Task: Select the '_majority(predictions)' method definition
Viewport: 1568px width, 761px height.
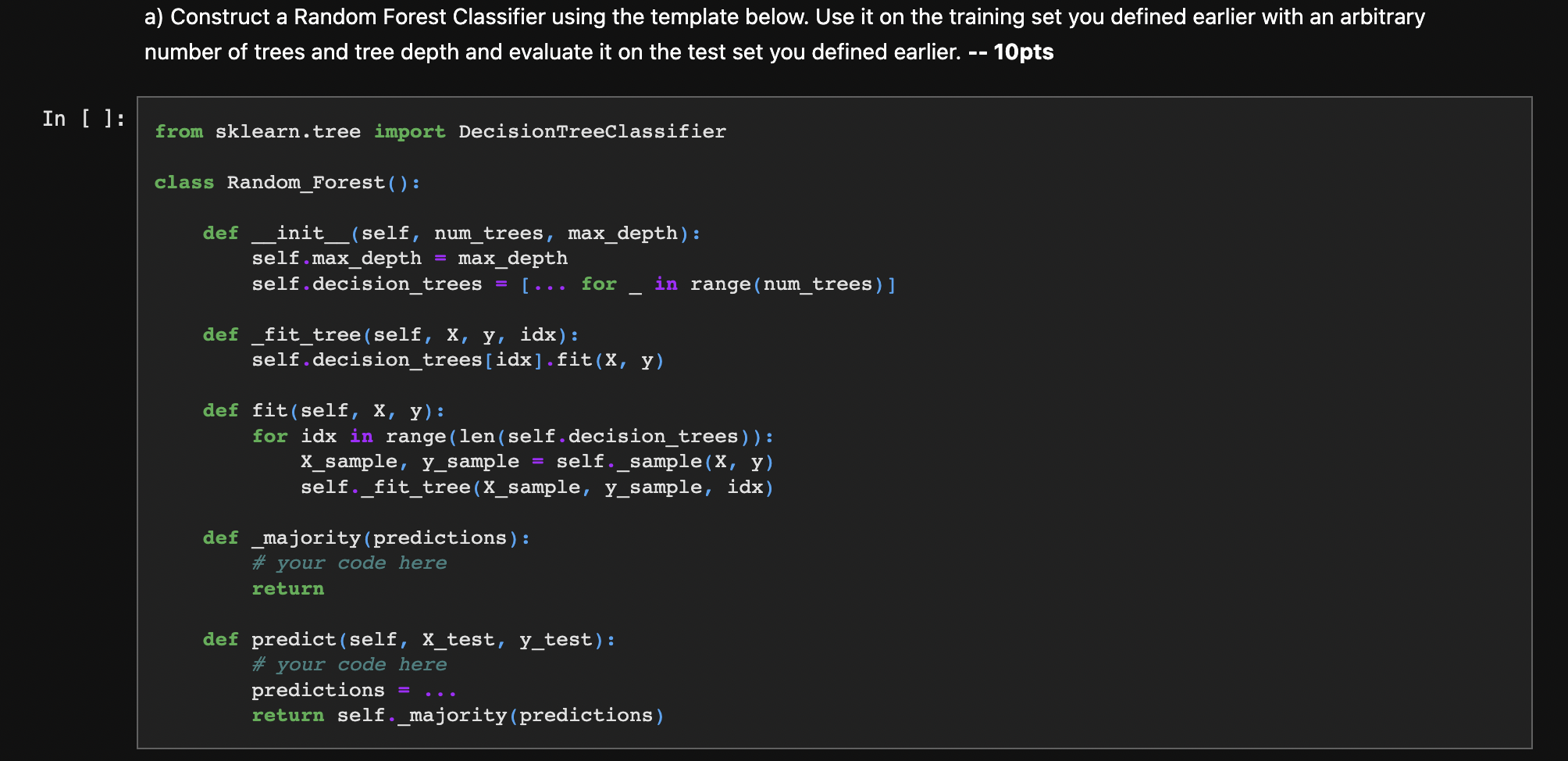Action: pos(365,537)
